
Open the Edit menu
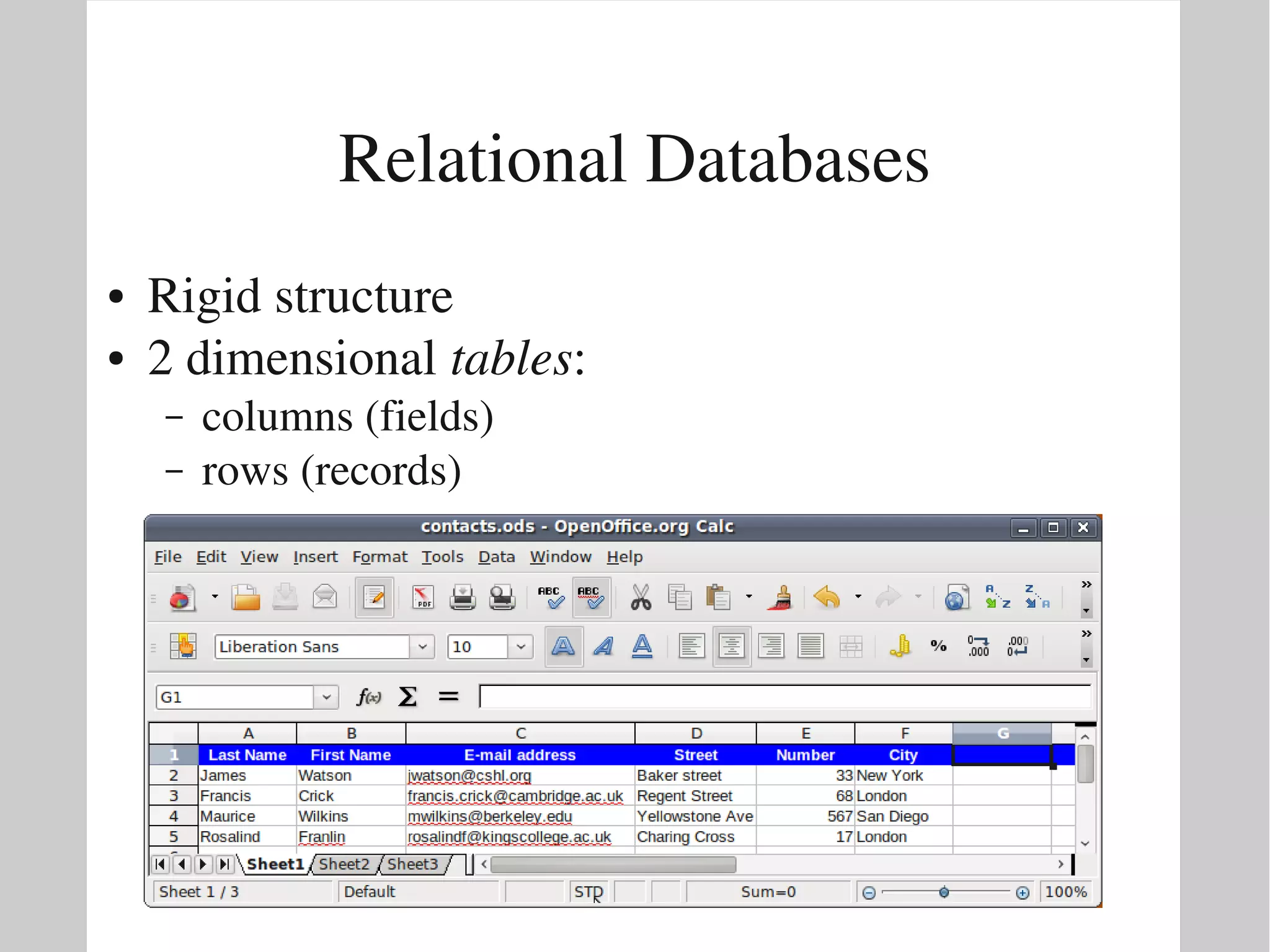click(x=211, y=557)
